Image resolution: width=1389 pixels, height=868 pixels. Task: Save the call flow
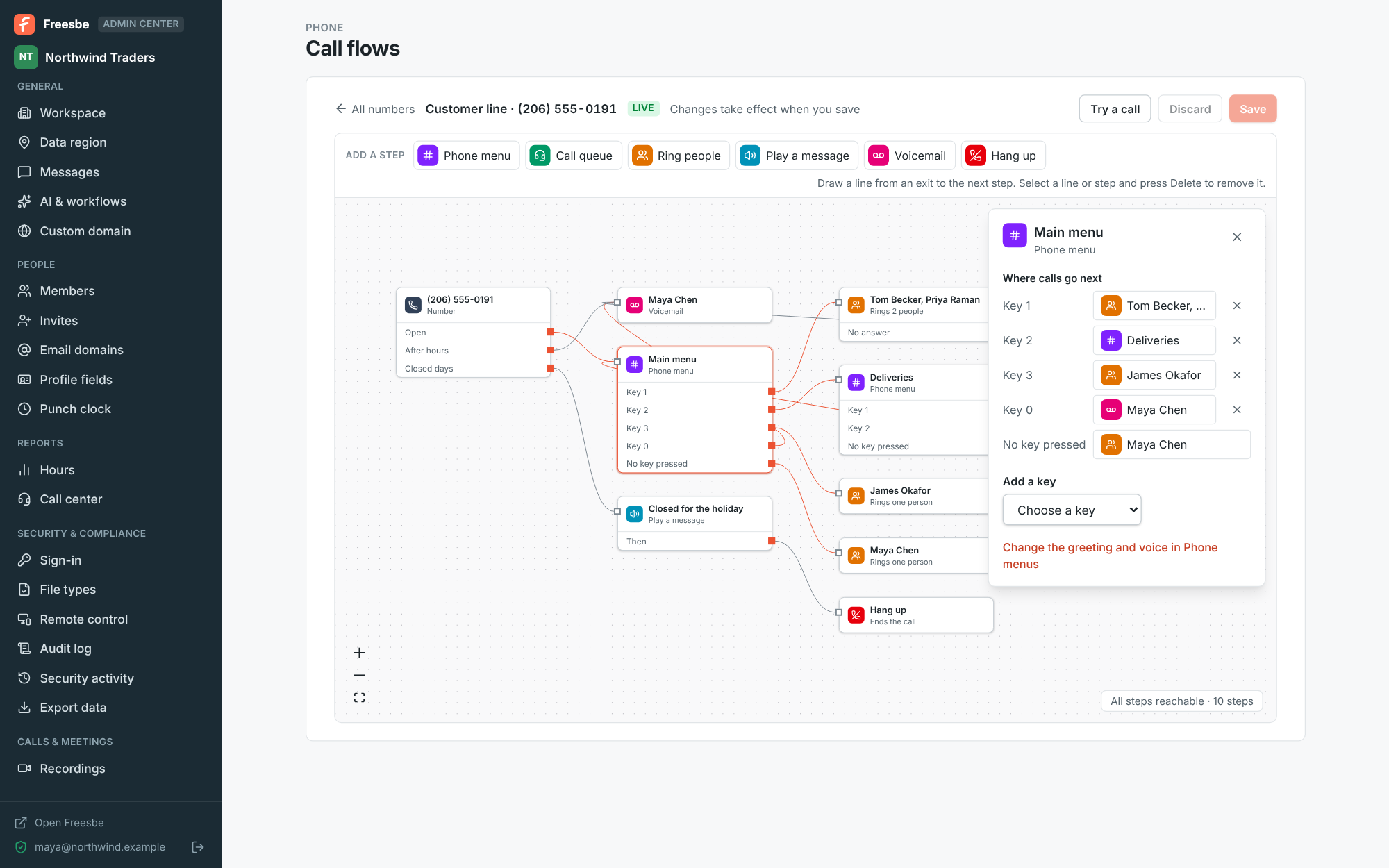1253,109
